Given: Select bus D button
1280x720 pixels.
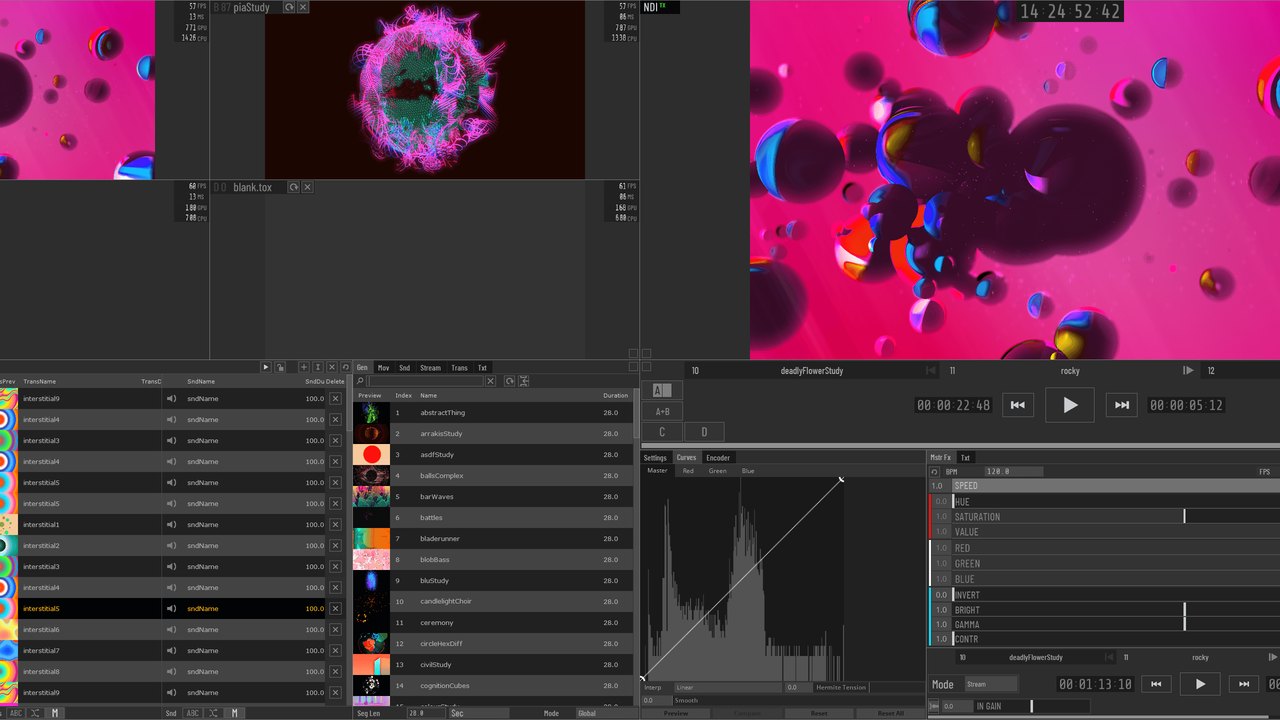Looking at the screenshot, I should [x=704, y=432].
